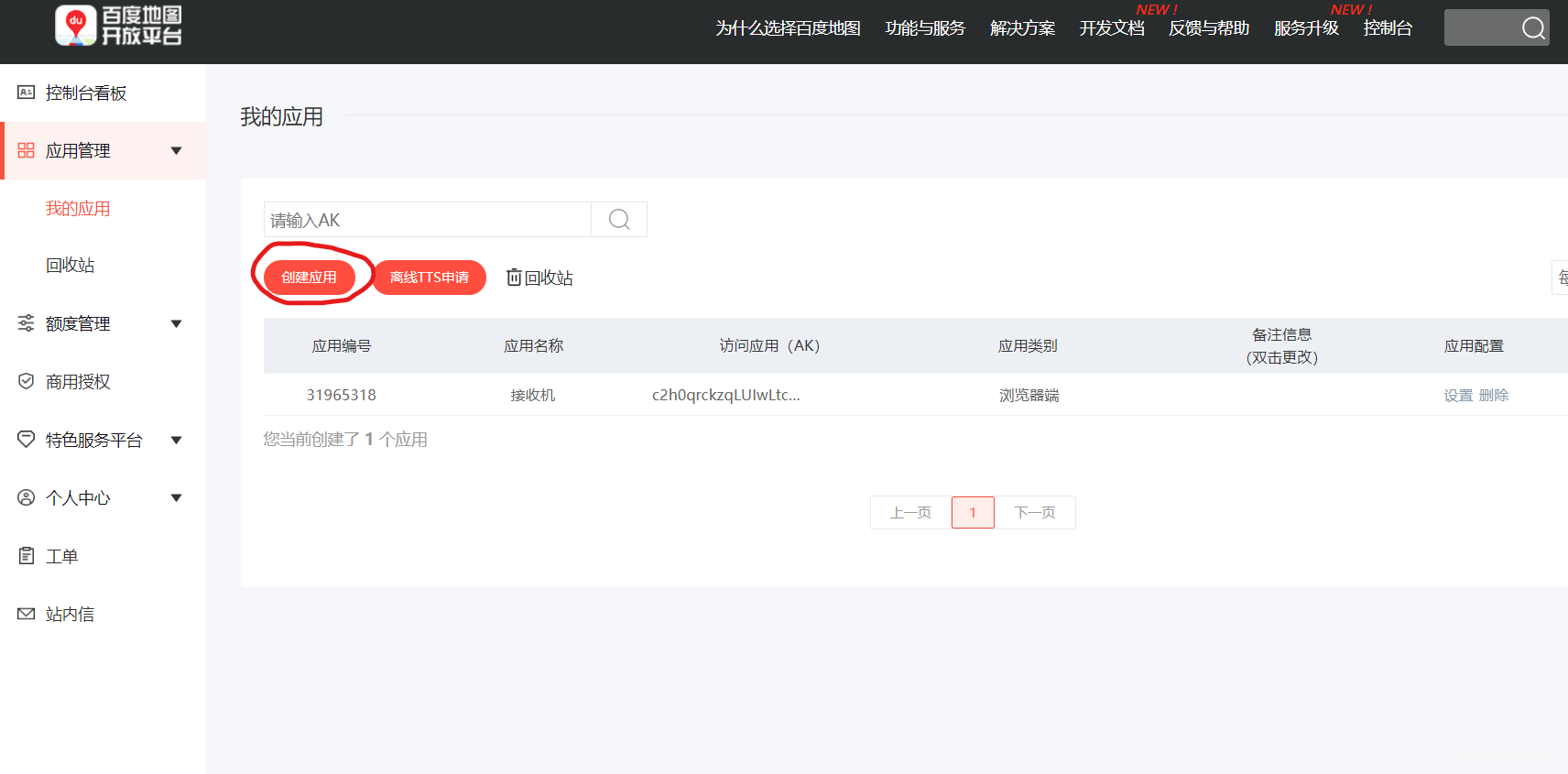Open 开发文档 in top navigation
This screenshot has height=774, width=1568.
[1112, 28]
